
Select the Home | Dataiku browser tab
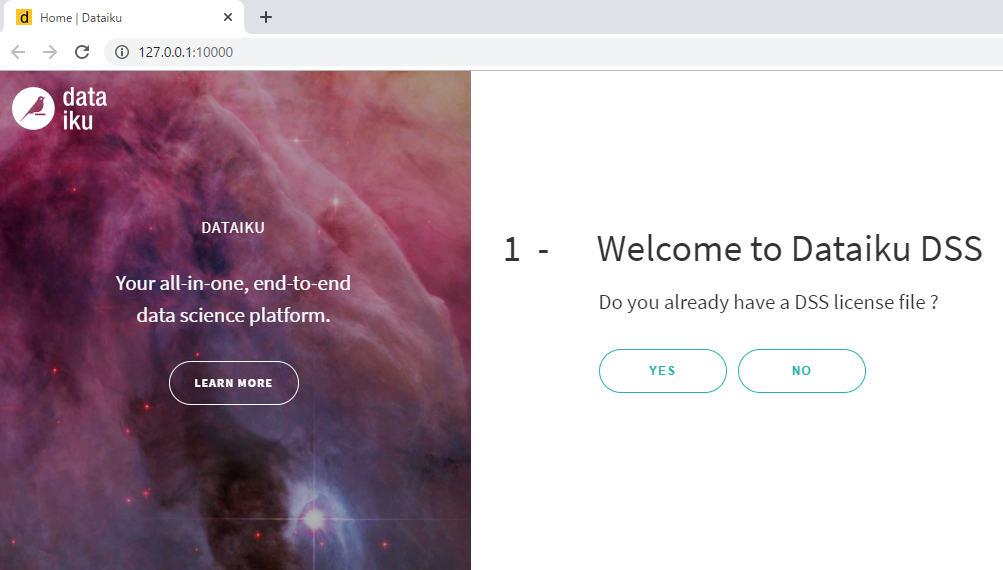click(x=123, y=17)
